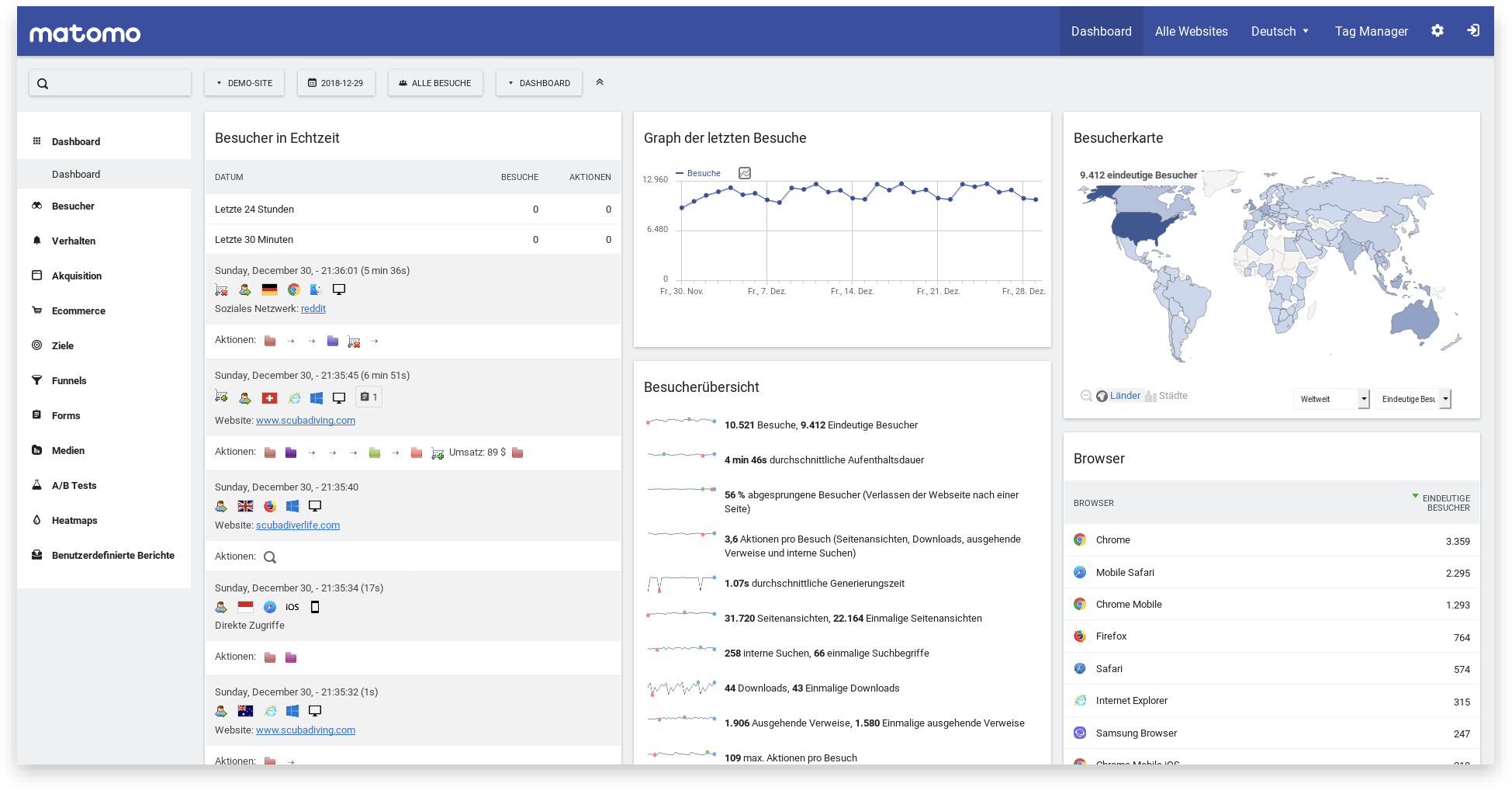Click the Firefox icon in scubadiverlife.com visit
This screenshot has height=794, width=1512.
tap(269, 506)
